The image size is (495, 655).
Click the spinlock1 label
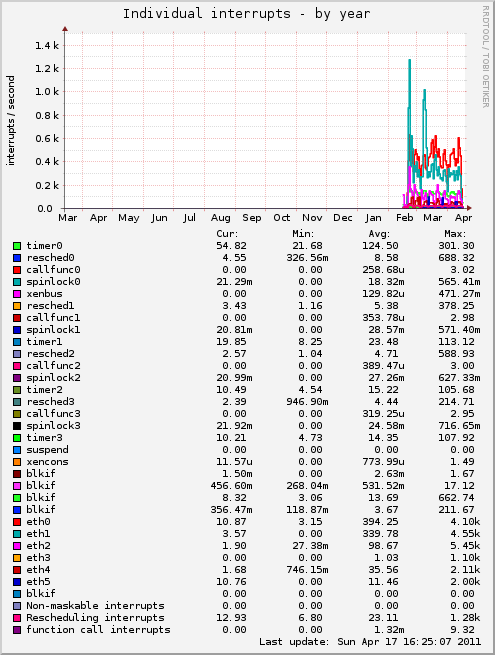(x=53, y=330)
